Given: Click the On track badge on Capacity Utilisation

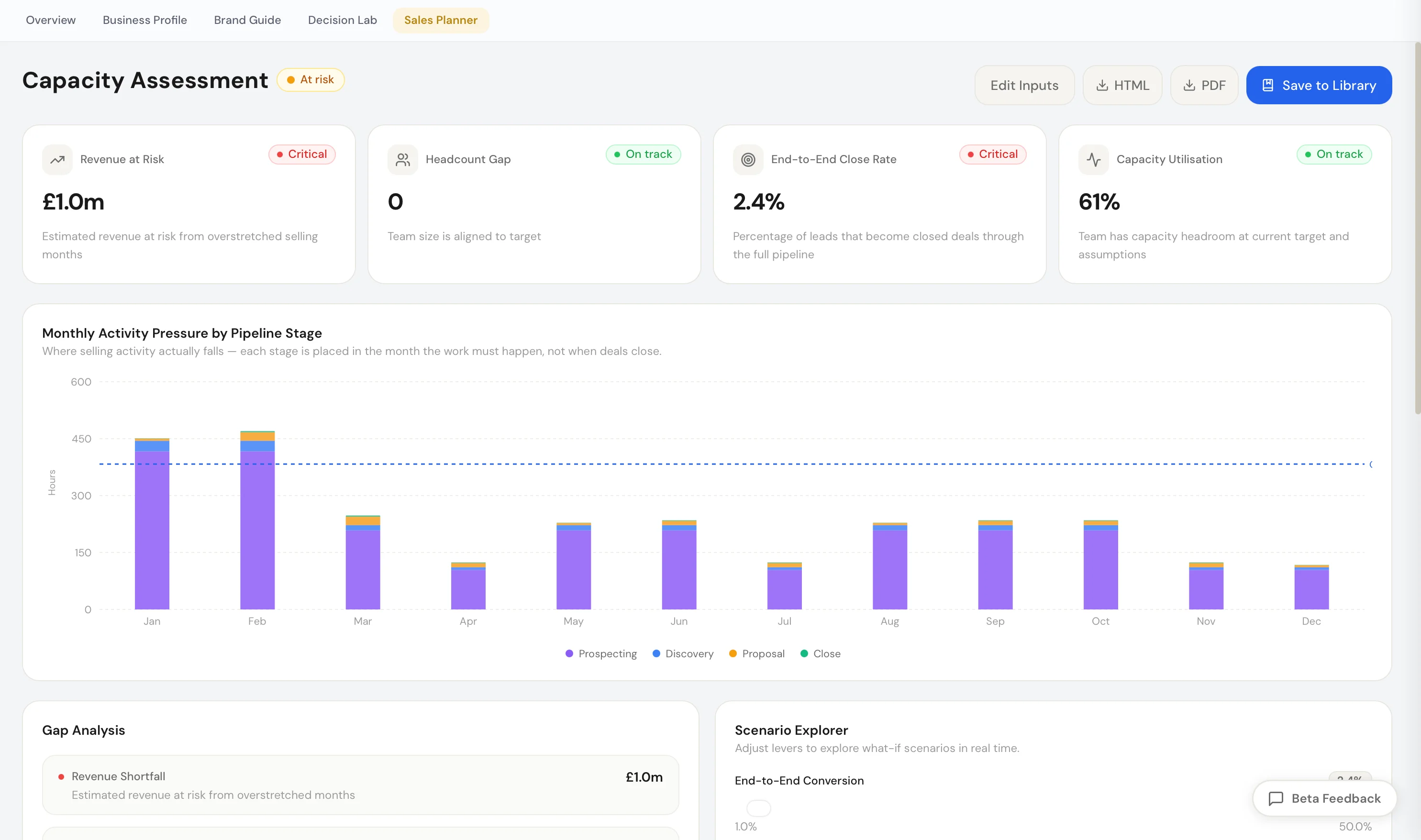Looking at the screenshot, I should [1334, 154].
